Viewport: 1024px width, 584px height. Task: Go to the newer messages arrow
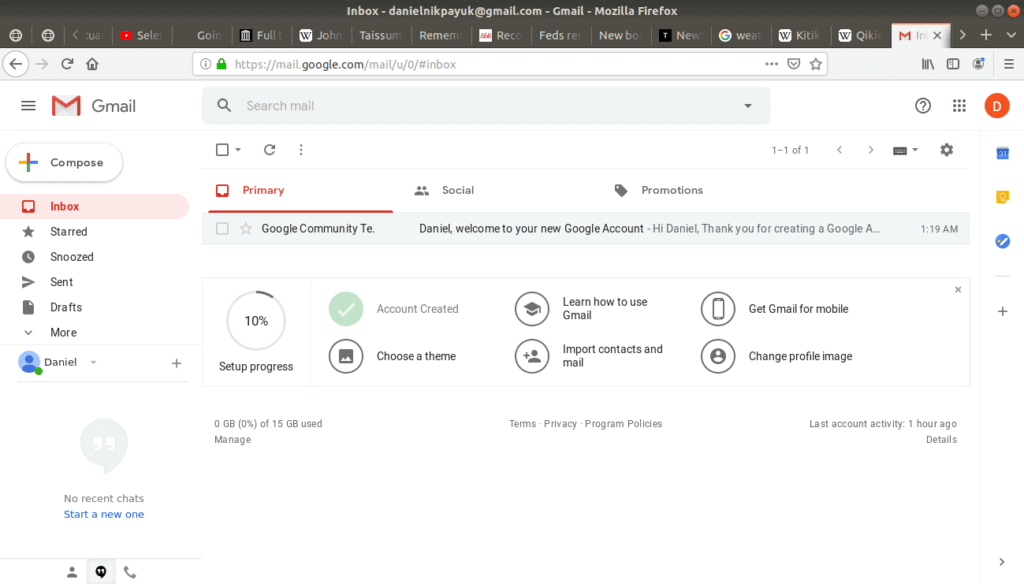[x=840, y=150]
